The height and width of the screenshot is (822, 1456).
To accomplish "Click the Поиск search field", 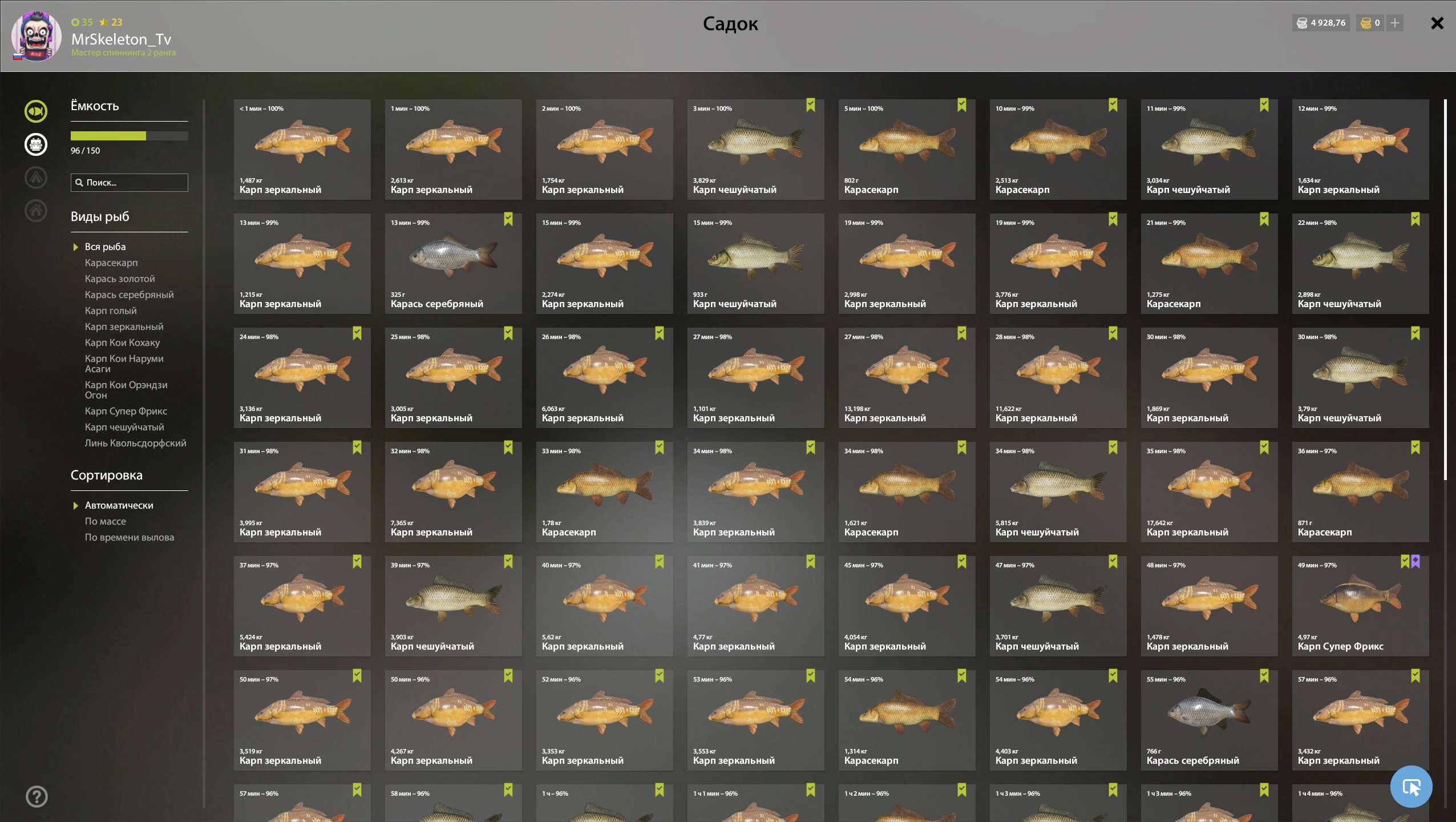I will pos(130,183).
